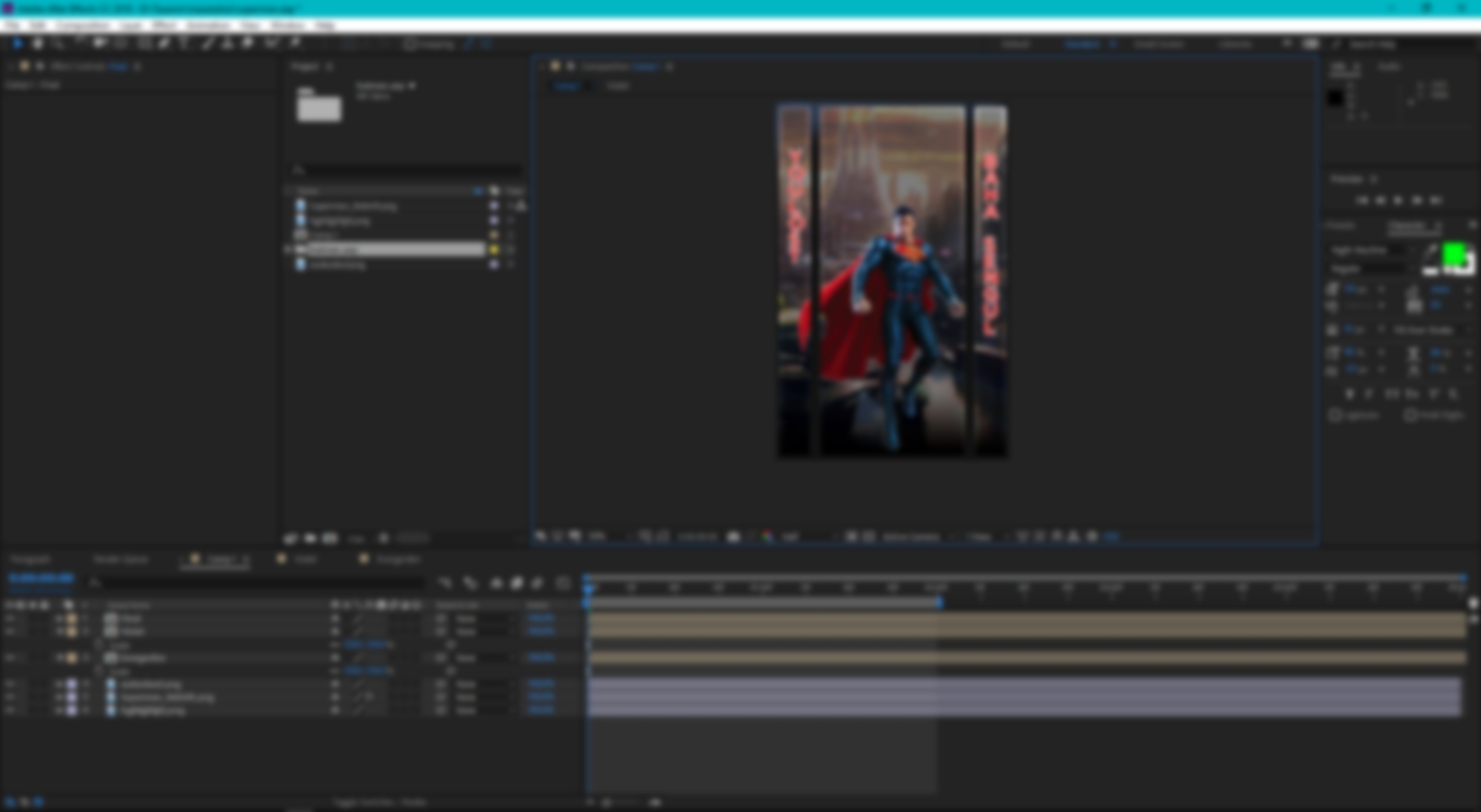Open the font family dropdown
This screenshot has width=1481, height=812.
(x=1371, y=251)
